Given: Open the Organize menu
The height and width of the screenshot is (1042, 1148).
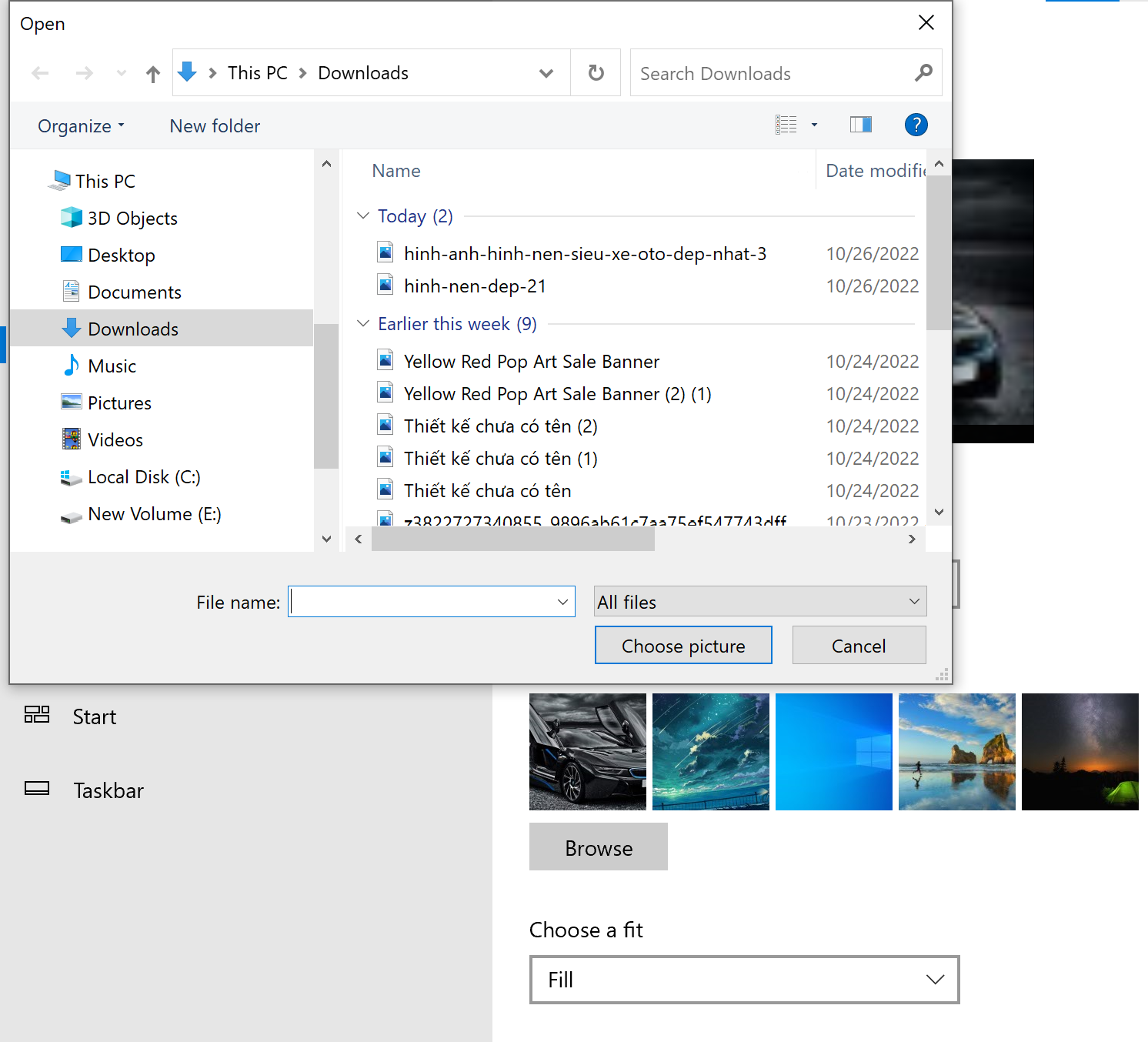Looking at the screenshot, I should [80, 126].
